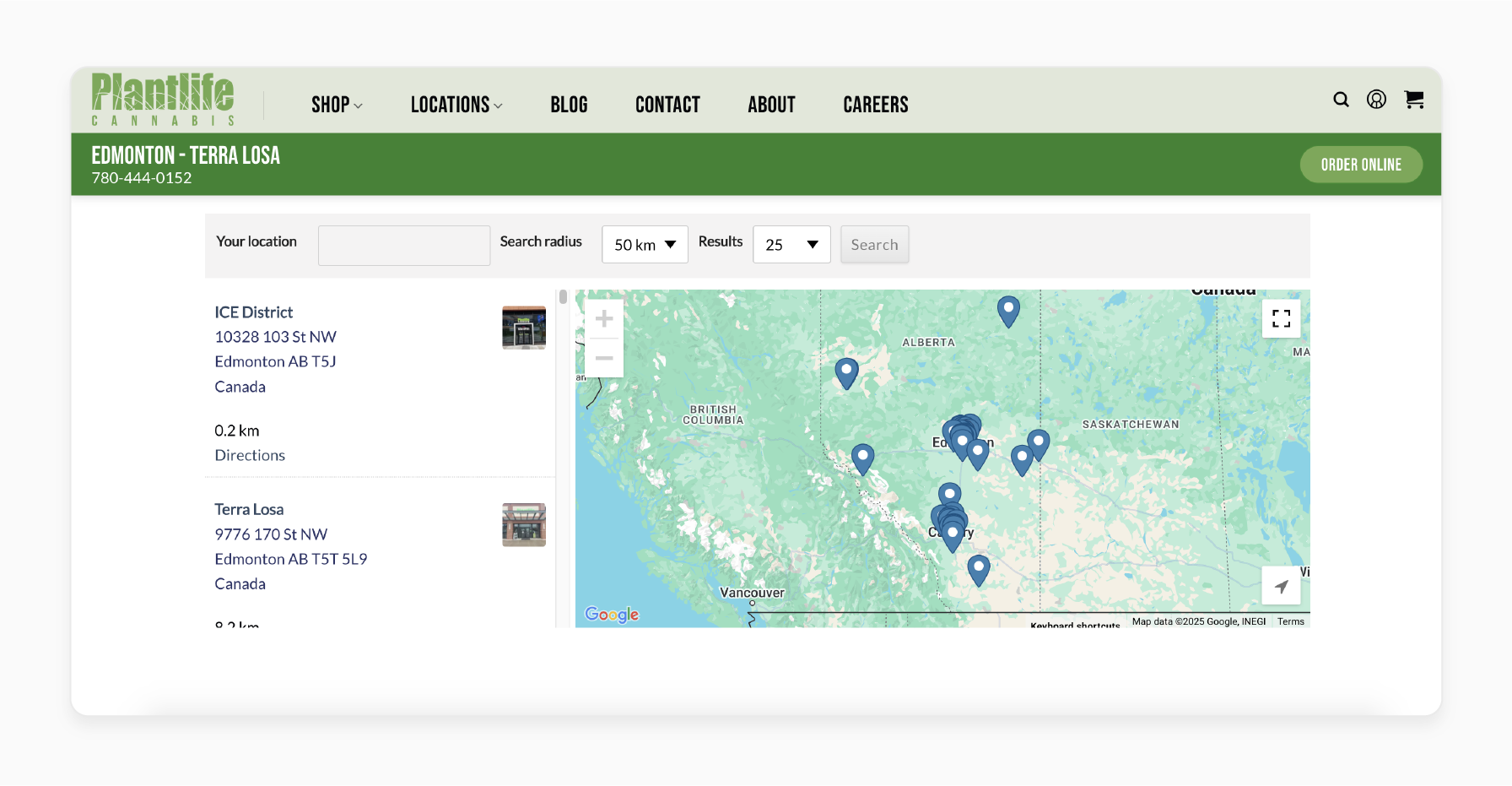
Task: Open the user account icon
Action: 1376,100
